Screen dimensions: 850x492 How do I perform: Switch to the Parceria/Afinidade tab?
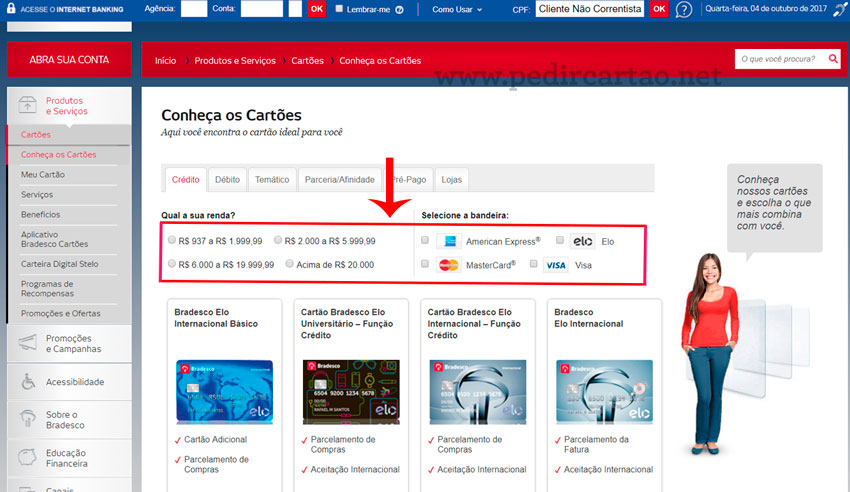point(339,180)
